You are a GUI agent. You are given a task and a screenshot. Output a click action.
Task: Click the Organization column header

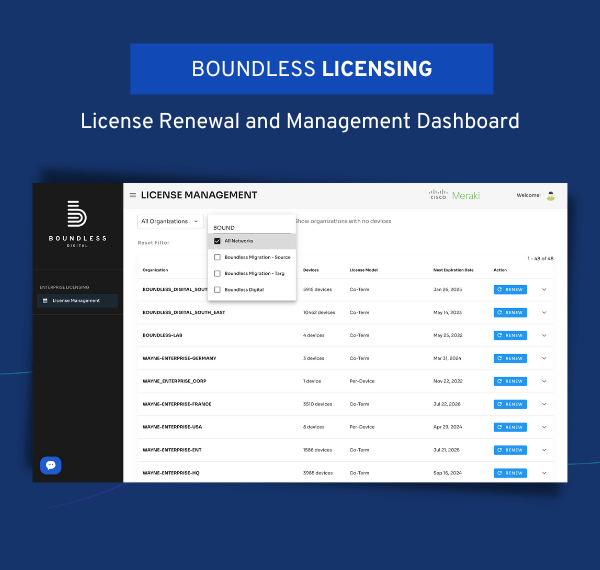tap(155, 270)
